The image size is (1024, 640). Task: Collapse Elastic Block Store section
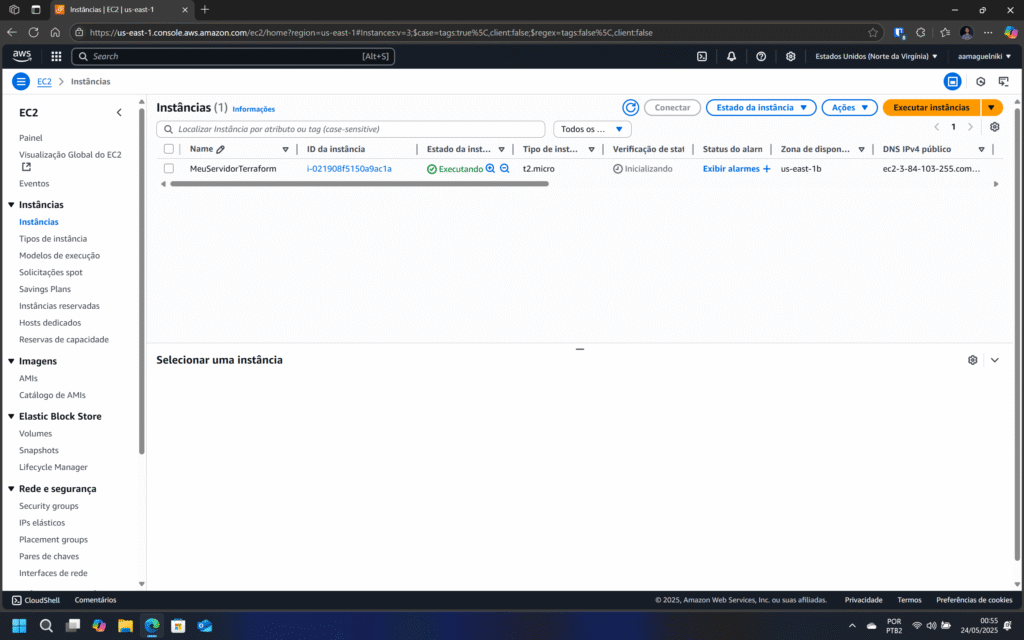click(11, 417)
